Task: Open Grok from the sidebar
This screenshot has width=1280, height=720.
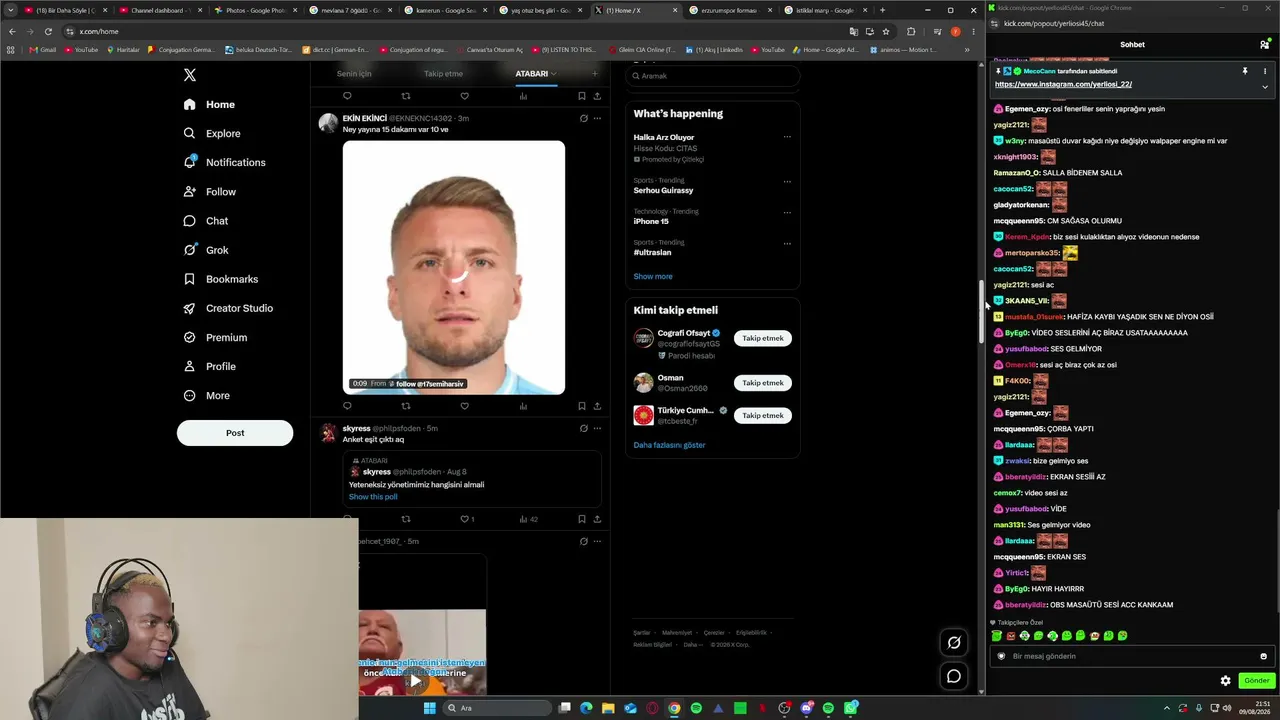Action: pos(206,250)
